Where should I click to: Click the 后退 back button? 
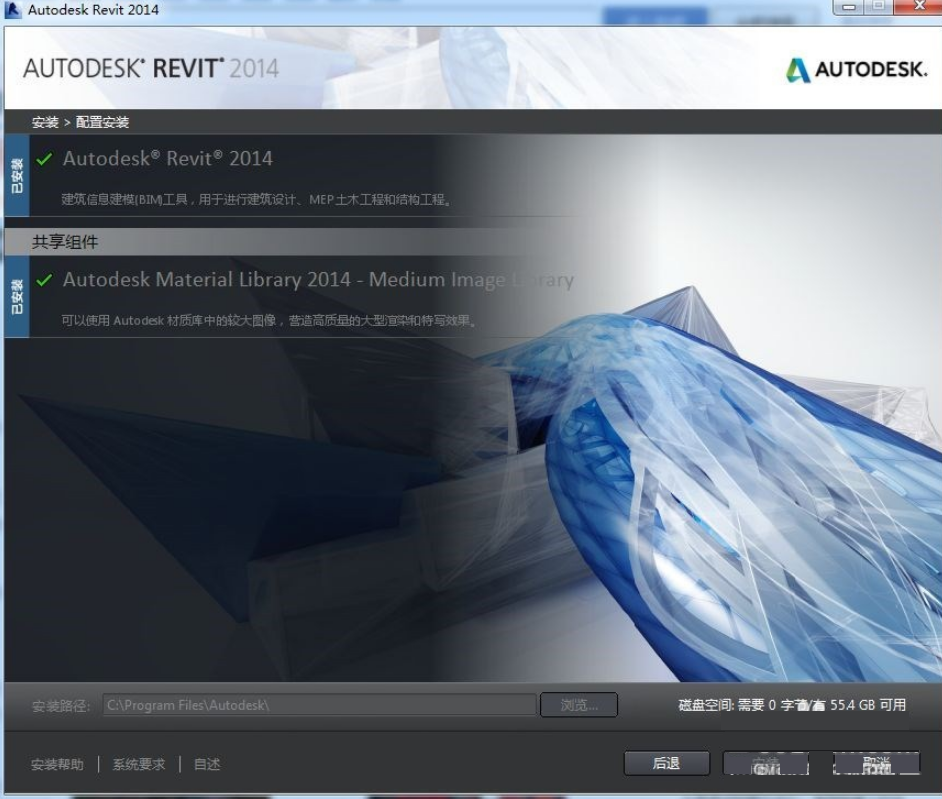[x=667, y=764]
